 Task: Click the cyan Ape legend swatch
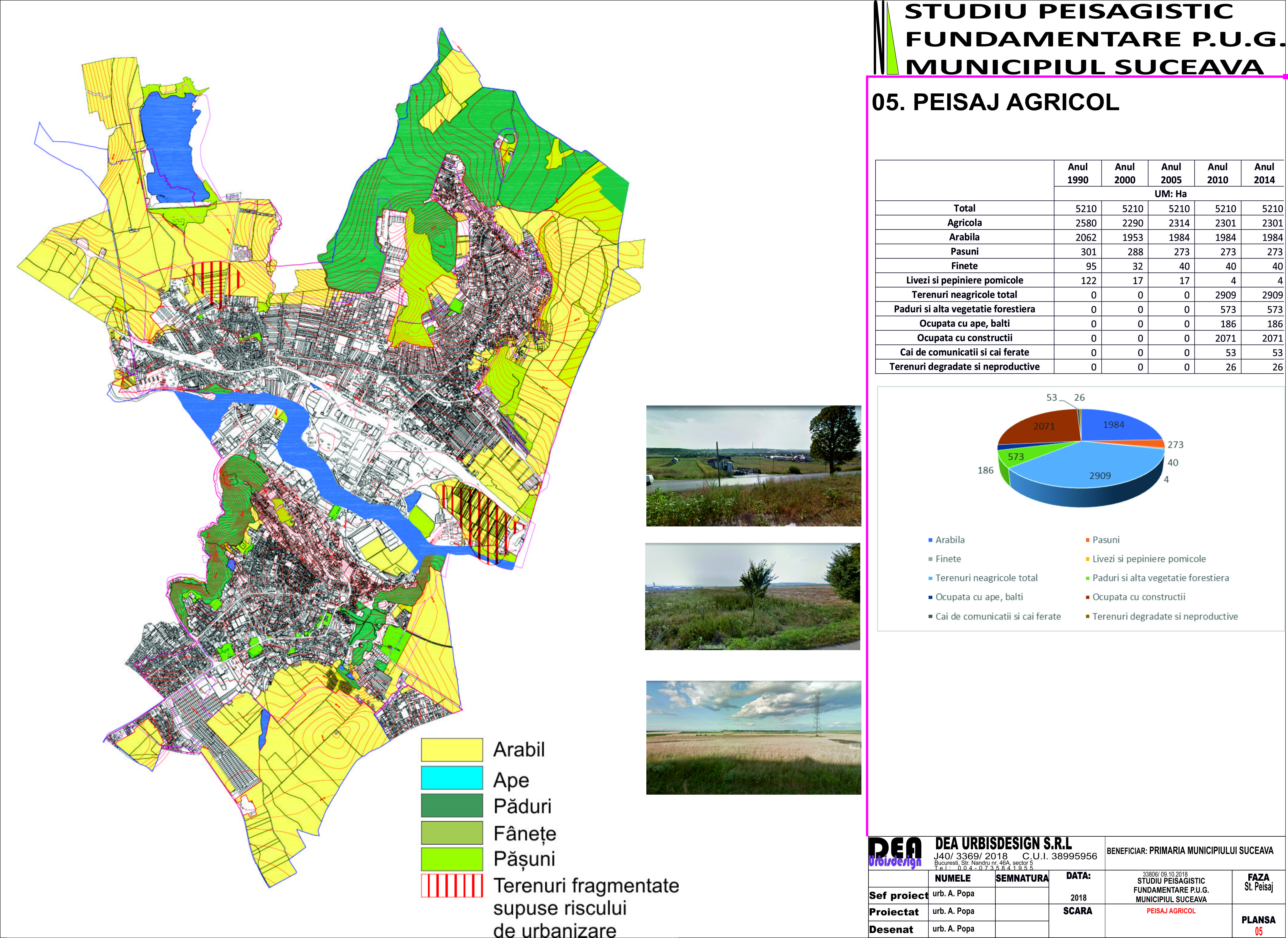coord(452,778)
